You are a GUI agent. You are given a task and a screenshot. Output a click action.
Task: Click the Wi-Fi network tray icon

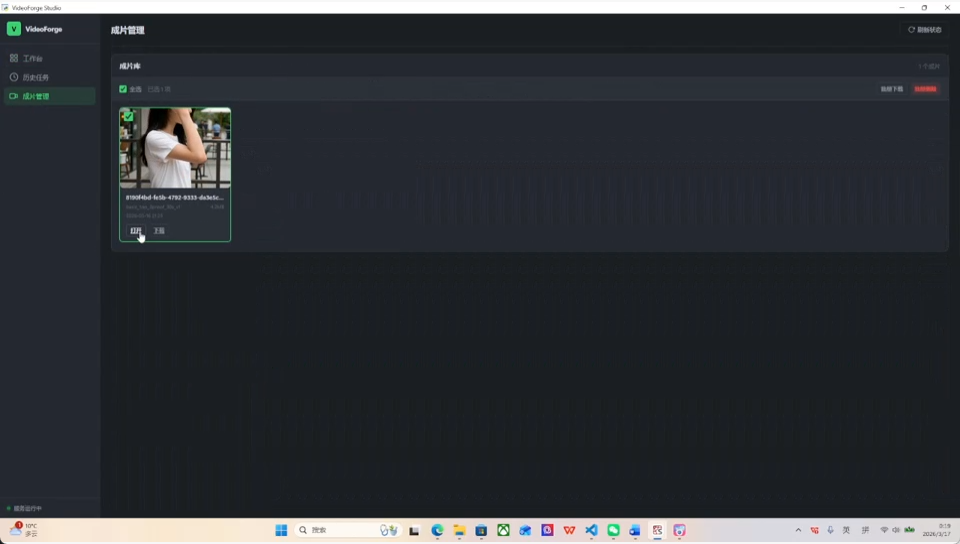pos(884,530)
